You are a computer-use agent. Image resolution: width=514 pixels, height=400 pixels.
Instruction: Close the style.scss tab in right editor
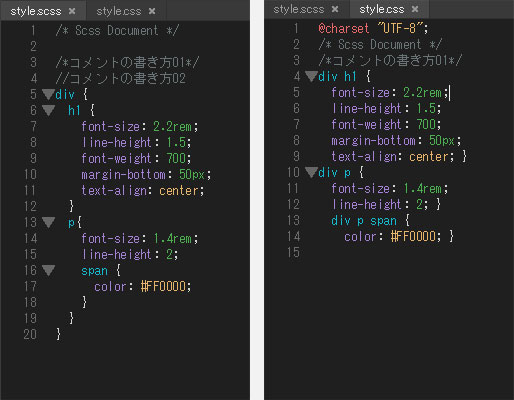pos(335,9)
